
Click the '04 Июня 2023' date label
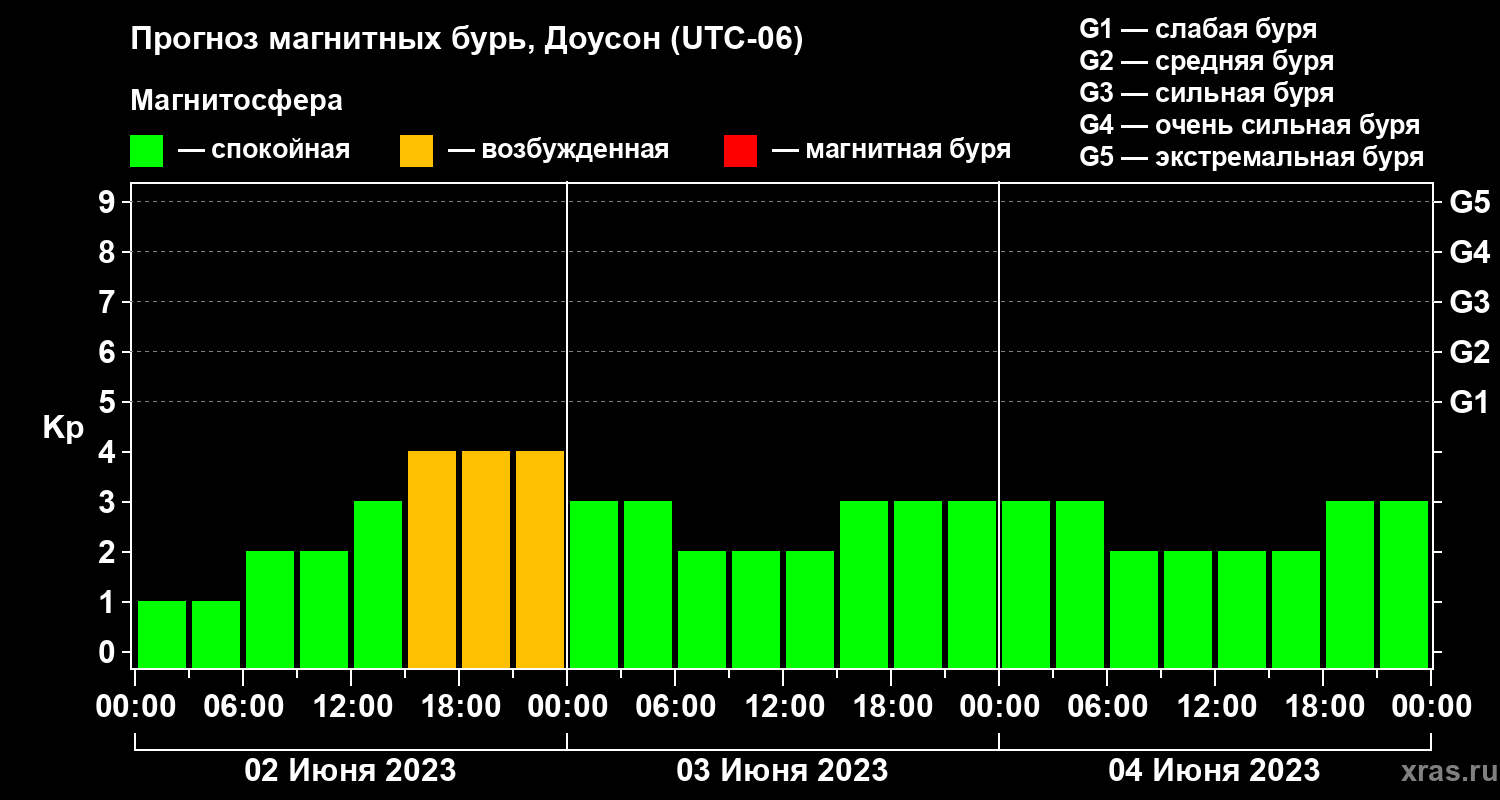(x=1214, y=771)
